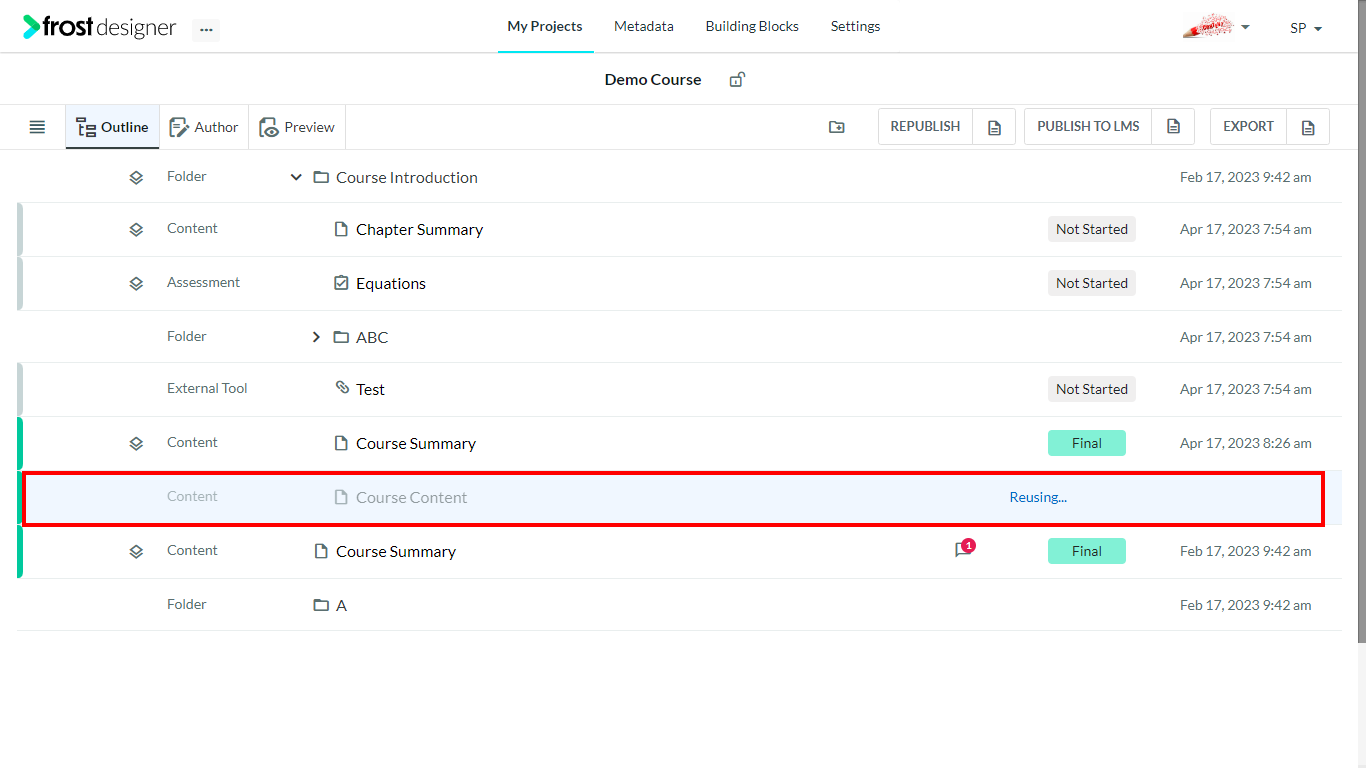Click Final status on Apr 17 Course Summary
This screenshot has width=1366, height=768.
pyautogui.click(x=1087, y=443)
